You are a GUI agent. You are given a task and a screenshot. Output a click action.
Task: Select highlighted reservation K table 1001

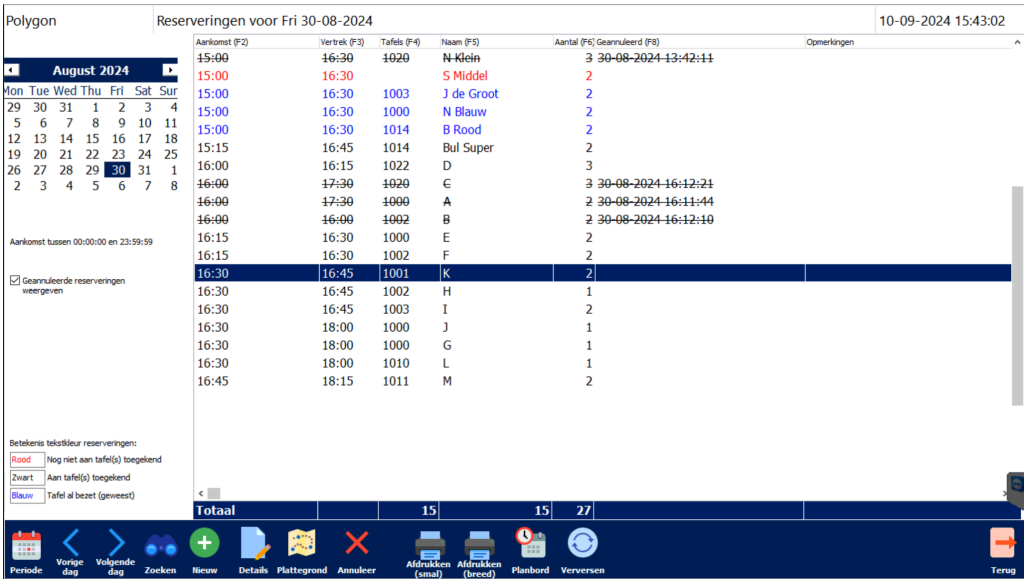pyautogui.click(x=602, y=273)
